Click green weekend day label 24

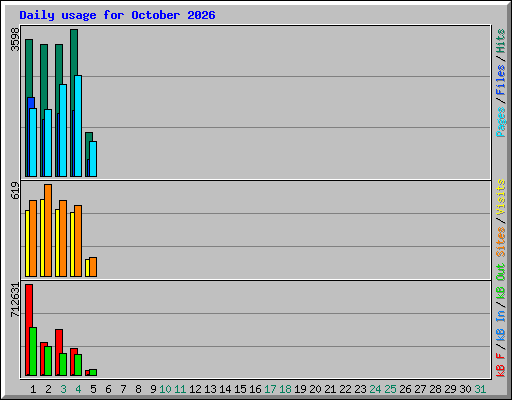[x=375, y=389]
